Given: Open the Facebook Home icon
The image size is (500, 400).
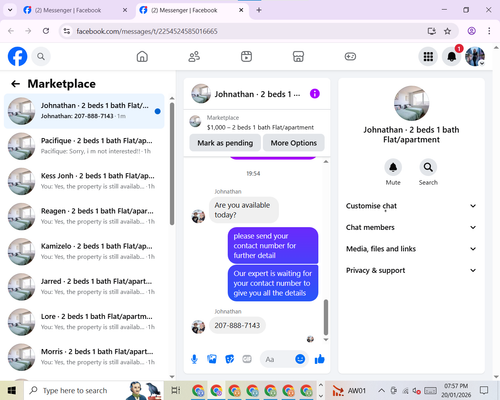Looking at the screenshot, I should (x=142, y=56).
